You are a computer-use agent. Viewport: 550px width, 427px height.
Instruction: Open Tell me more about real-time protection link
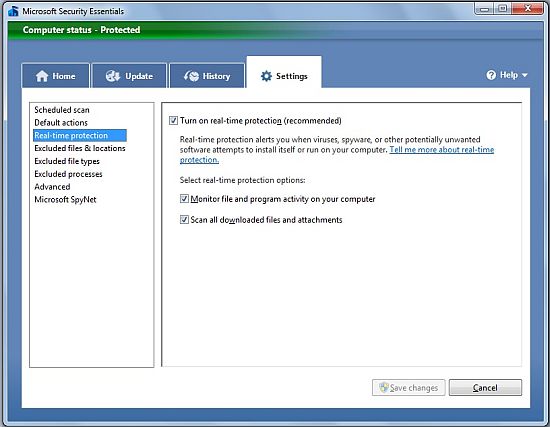442,149
